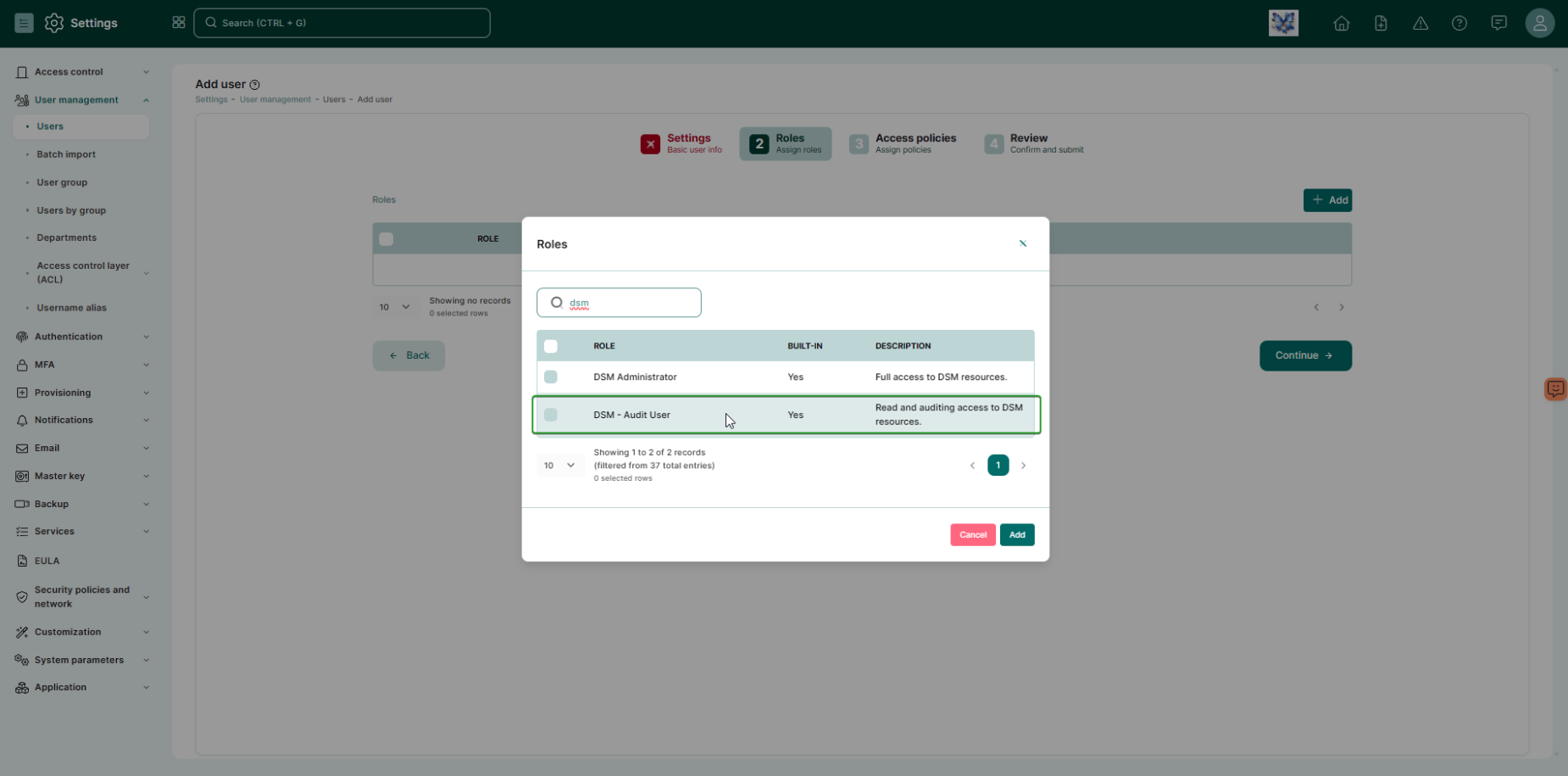The width and height of the screenshot is (1568, 776).
Task: Open the orange feedback widget icon
Action: pyautogui.click(x=1555, y=389)
